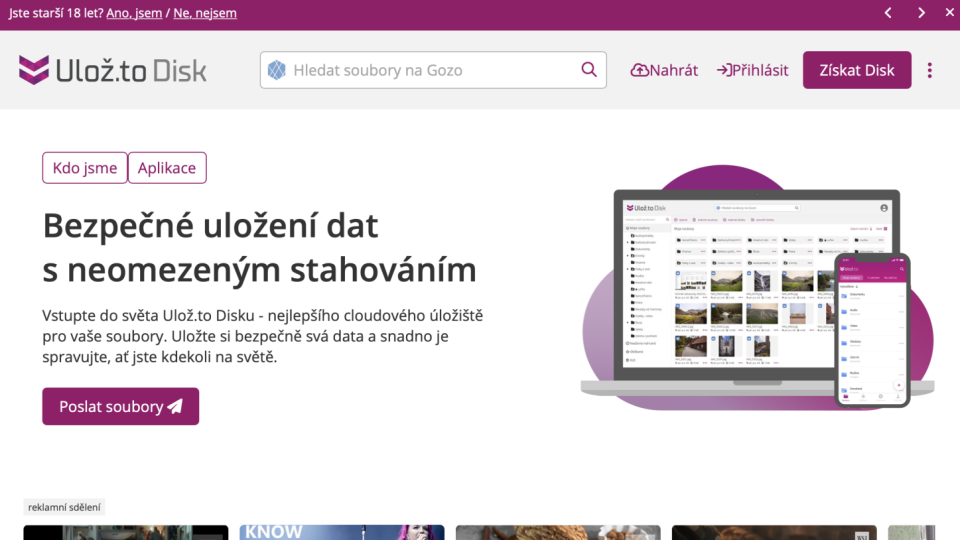
Task: Click the Ulož.to Disk logo
Action: [113, 70]
